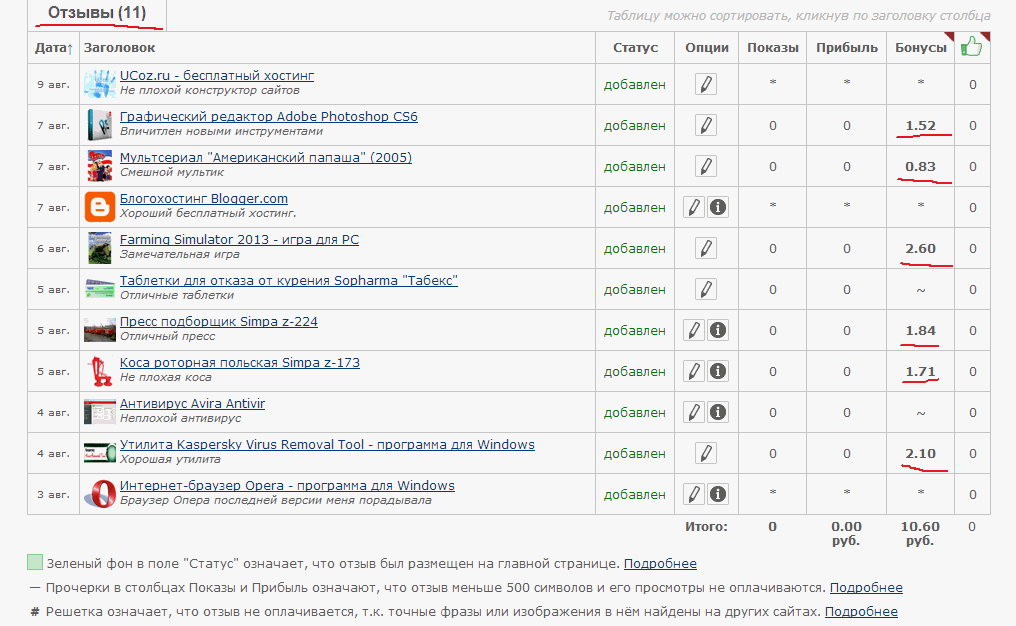Open Утилита Kaspersky Virus Removal Tool link
The image size is (1016, 626).
(x=327, y=445)
